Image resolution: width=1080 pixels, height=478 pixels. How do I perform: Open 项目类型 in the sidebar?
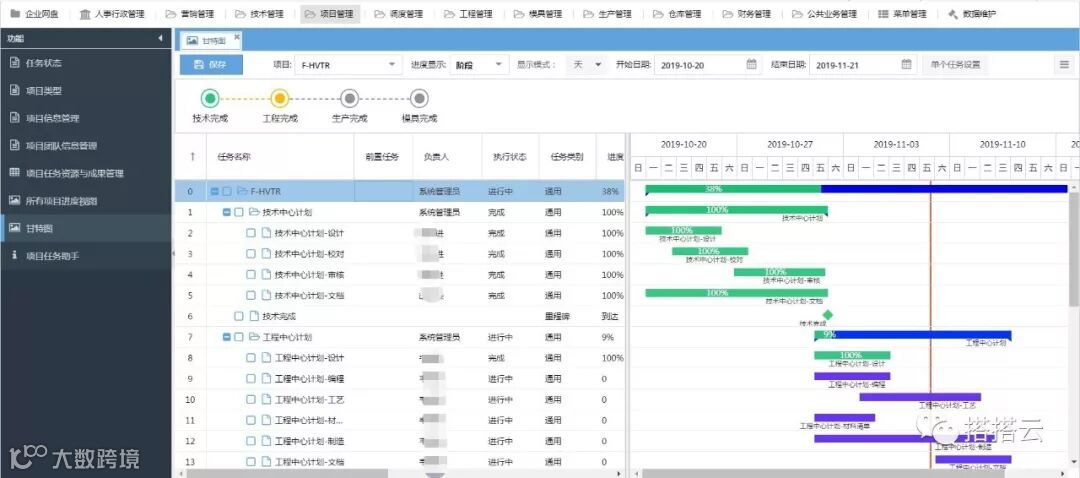click(x=85, y=90)
